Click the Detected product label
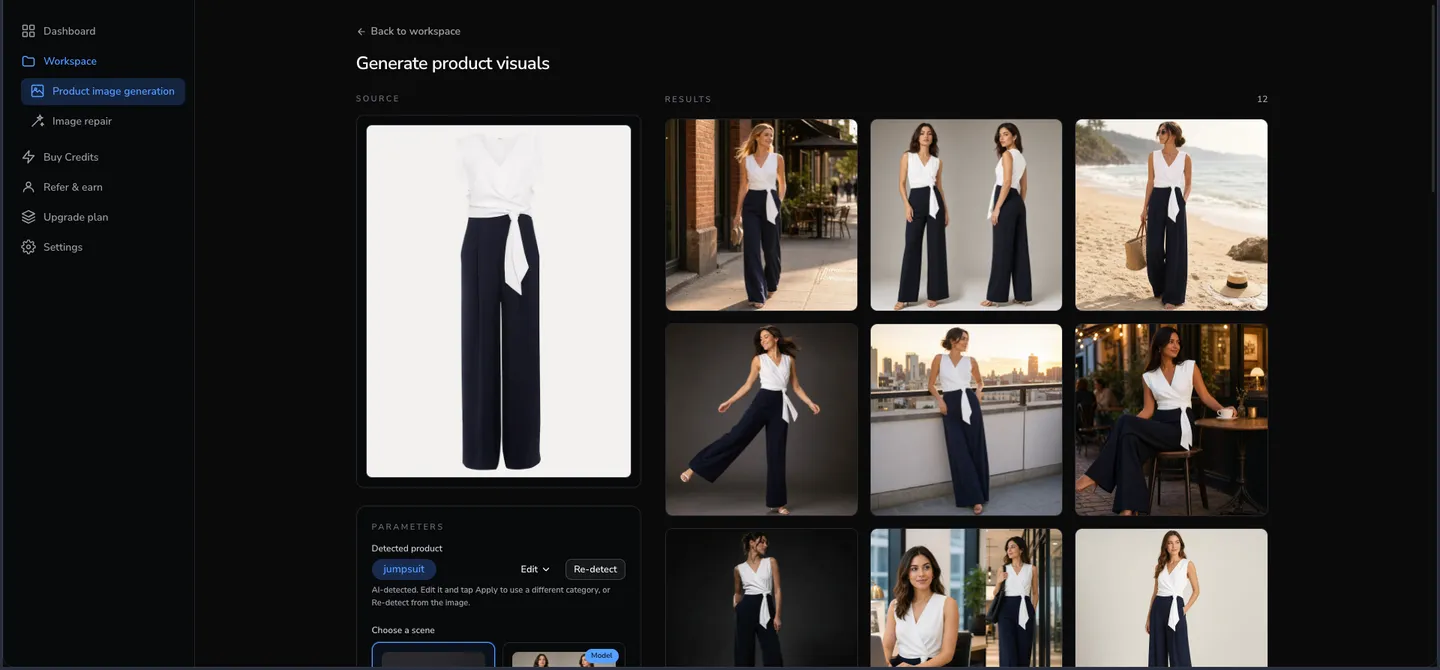 (407, 548)
